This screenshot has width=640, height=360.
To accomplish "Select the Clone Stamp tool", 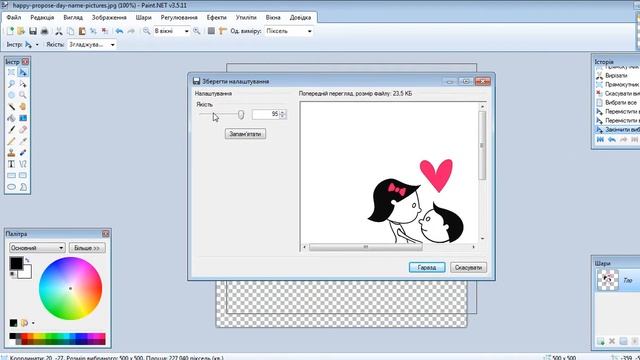I will click(x=11, y=152).
